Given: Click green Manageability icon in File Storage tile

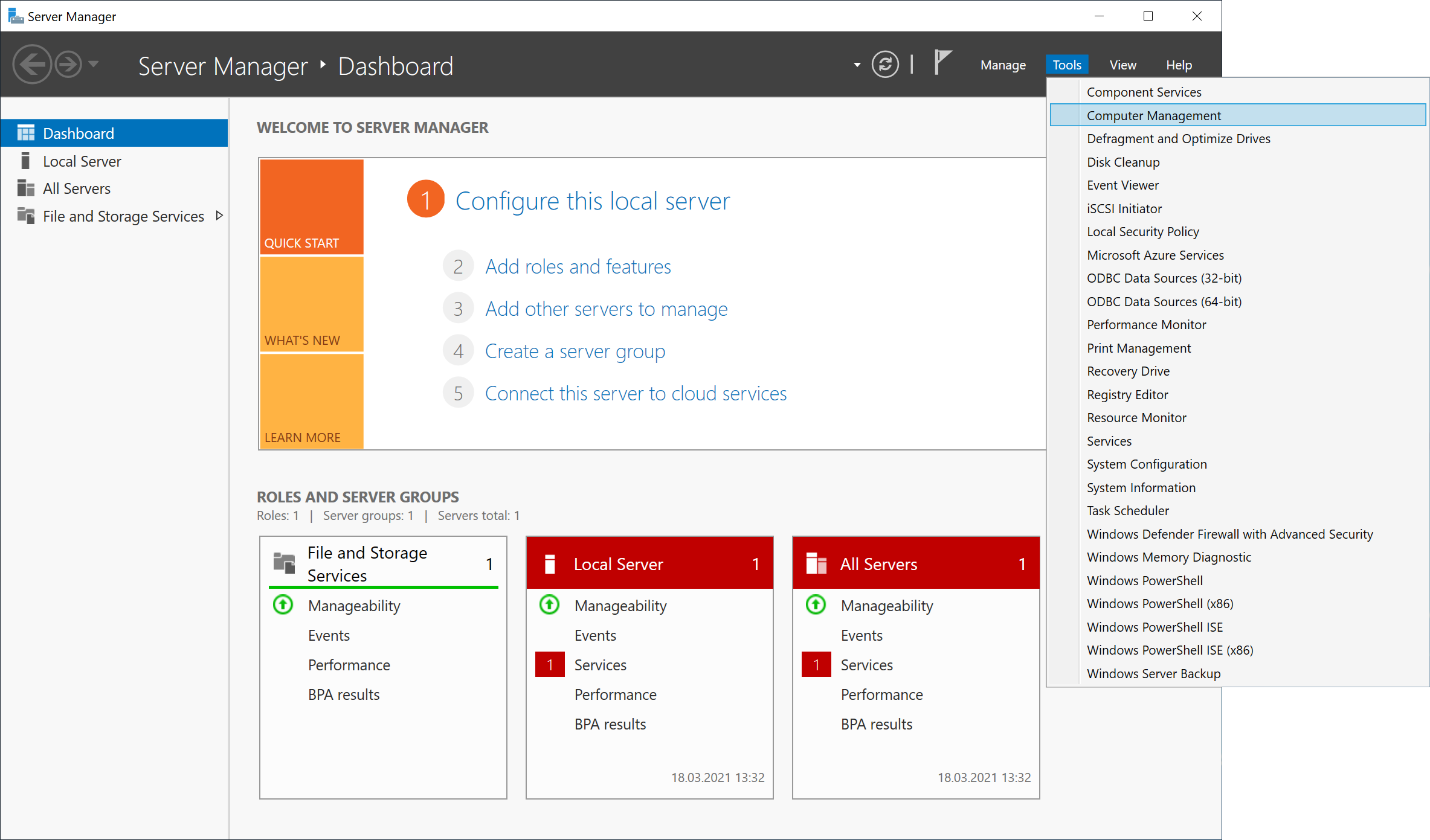Looking at the screenshot, I should 283,604.
